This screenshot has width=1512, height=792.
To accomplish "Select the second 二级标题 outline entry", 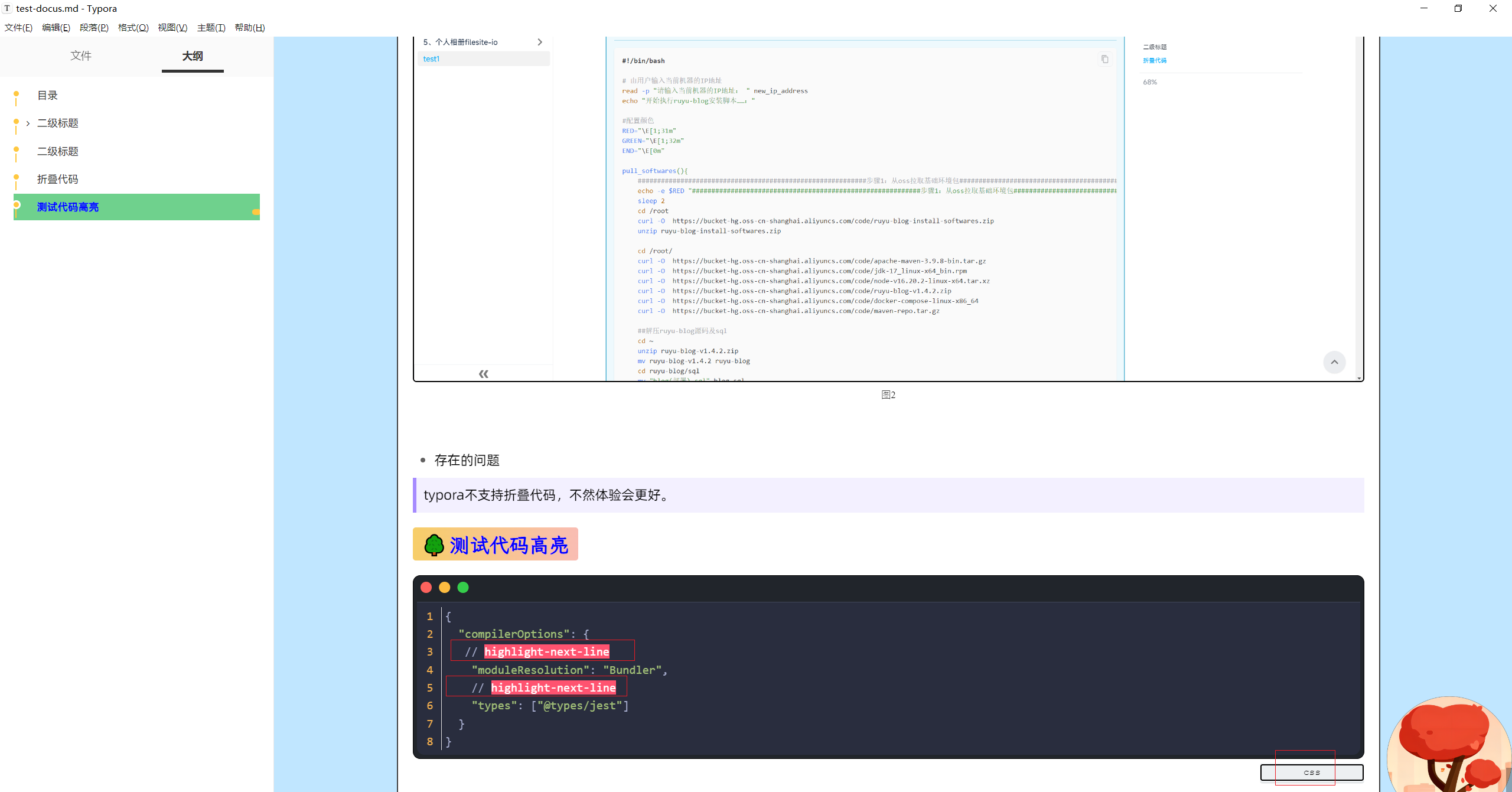I will 58,151.
